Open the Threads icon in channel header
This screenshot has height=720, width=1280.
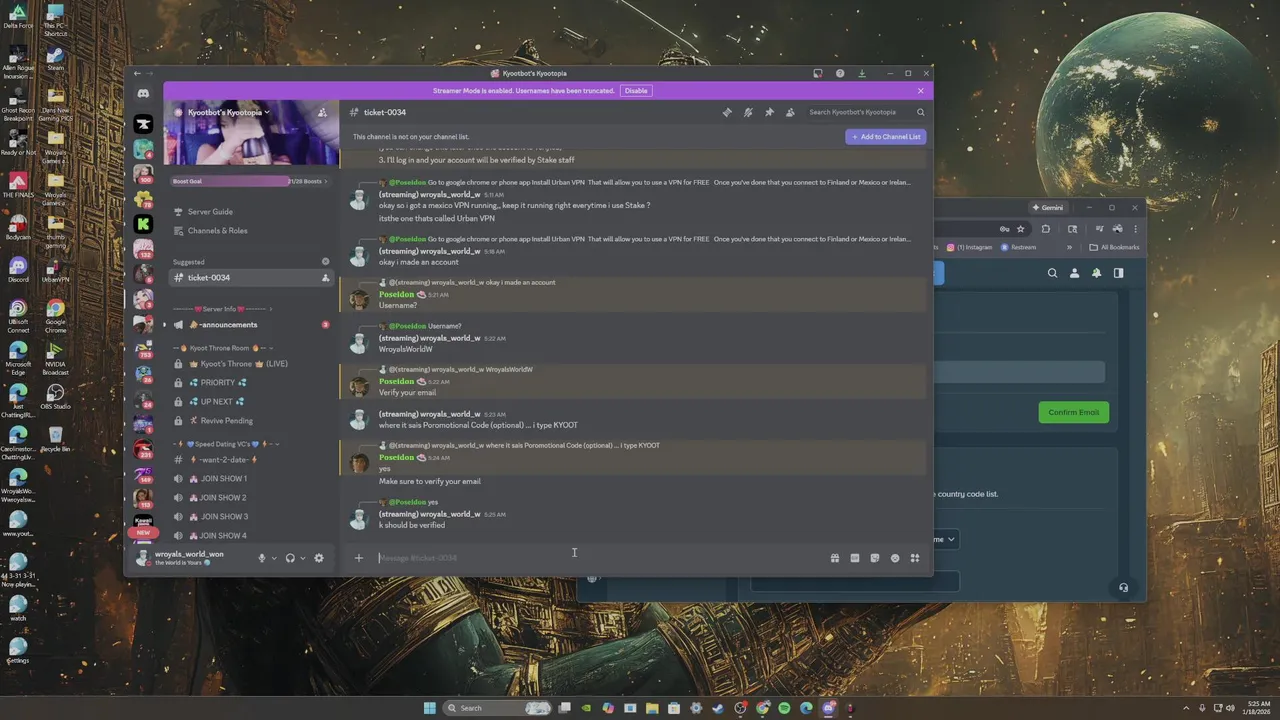727,112
